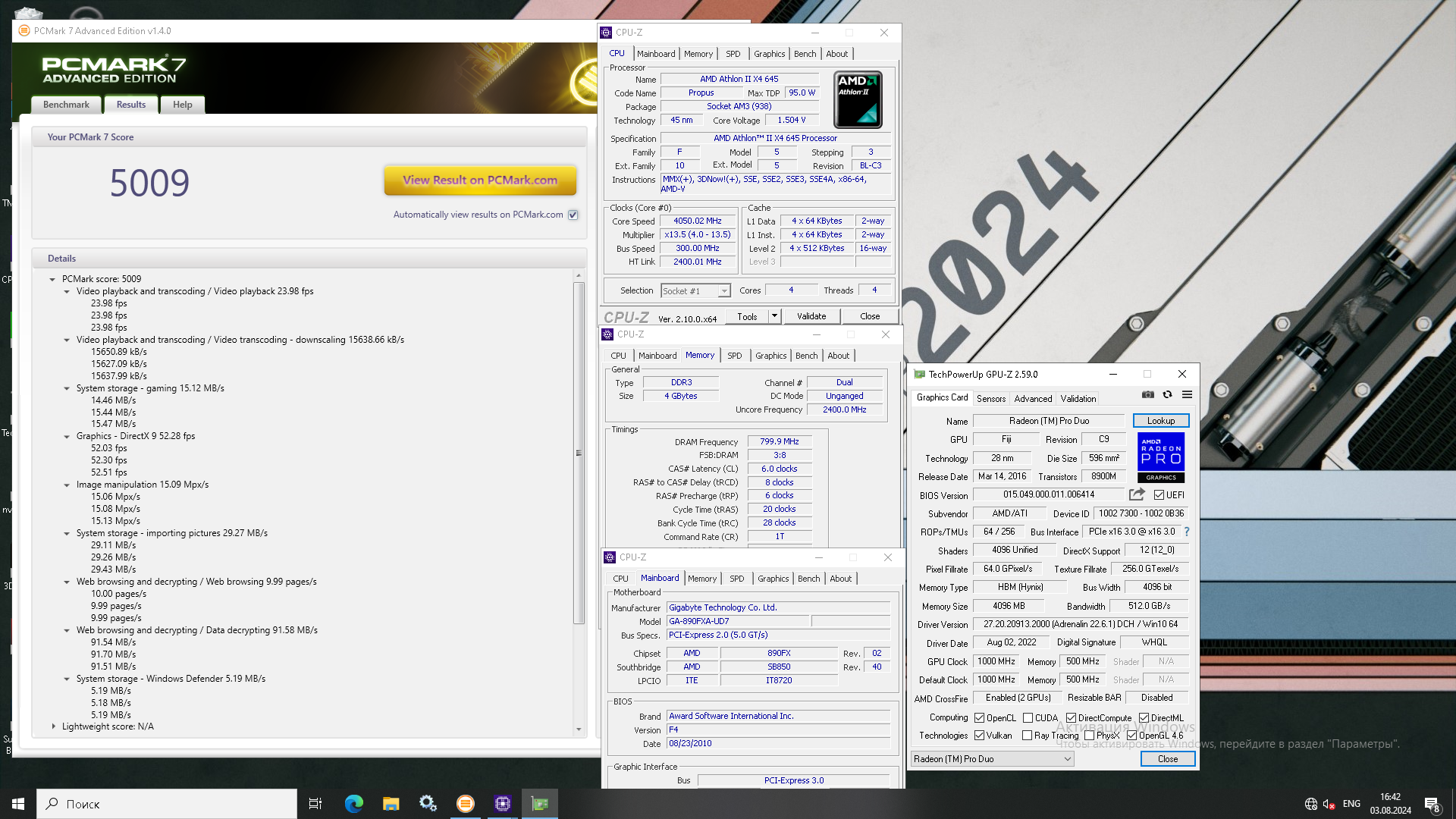
Task: Collapse PCMark score 5009 tree node
Action: [52, 279]
